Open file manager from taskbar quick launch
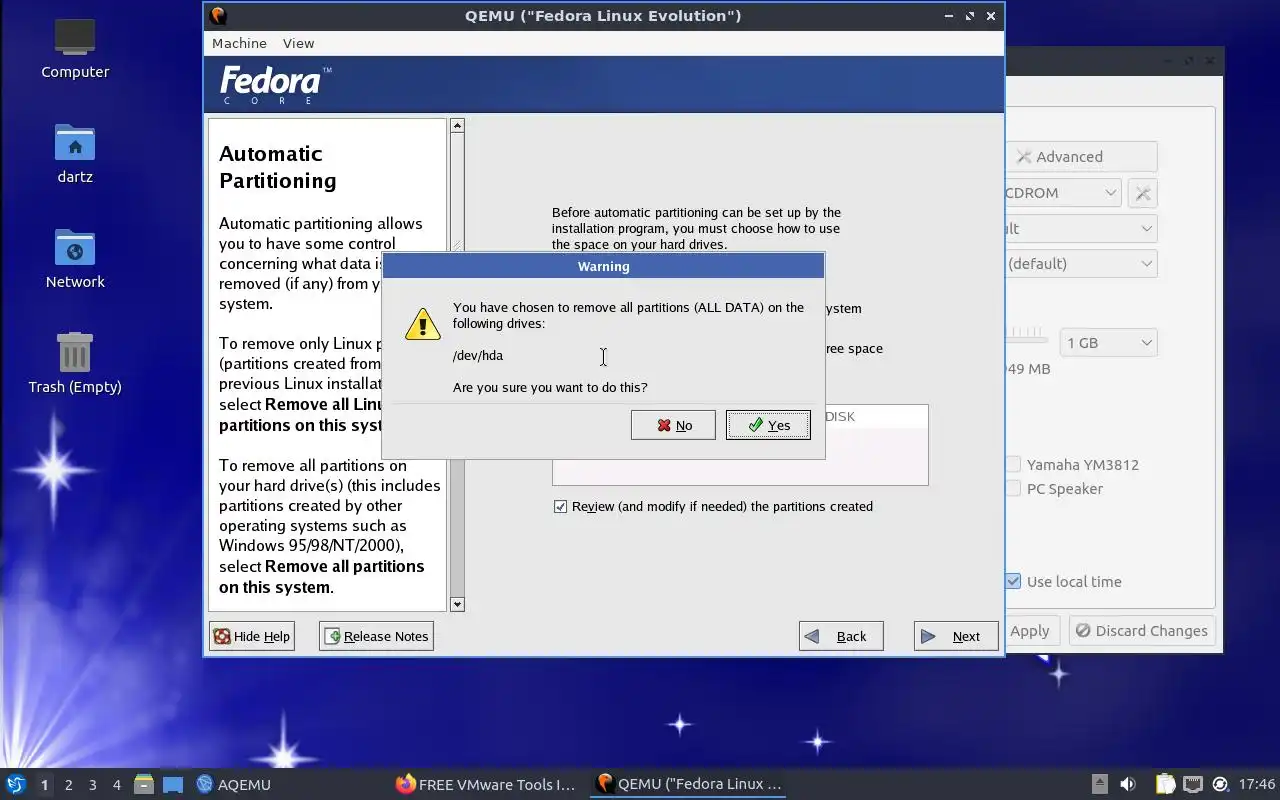 [x=143, y=784]
